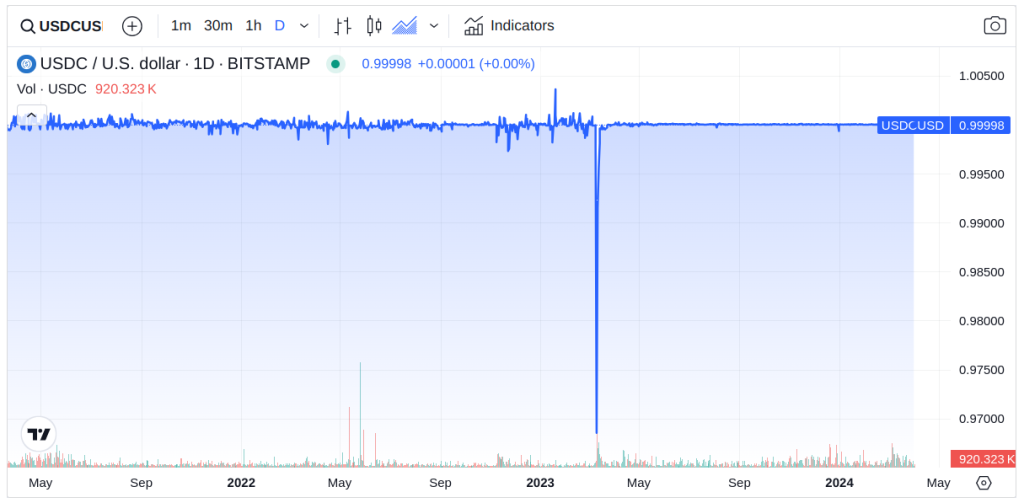Image resolution: width=1024 pixels, height=503 pixels.
Task: Click the Vol · USDC indicator label
Action: pyautogui.click(x=52, y=89)
